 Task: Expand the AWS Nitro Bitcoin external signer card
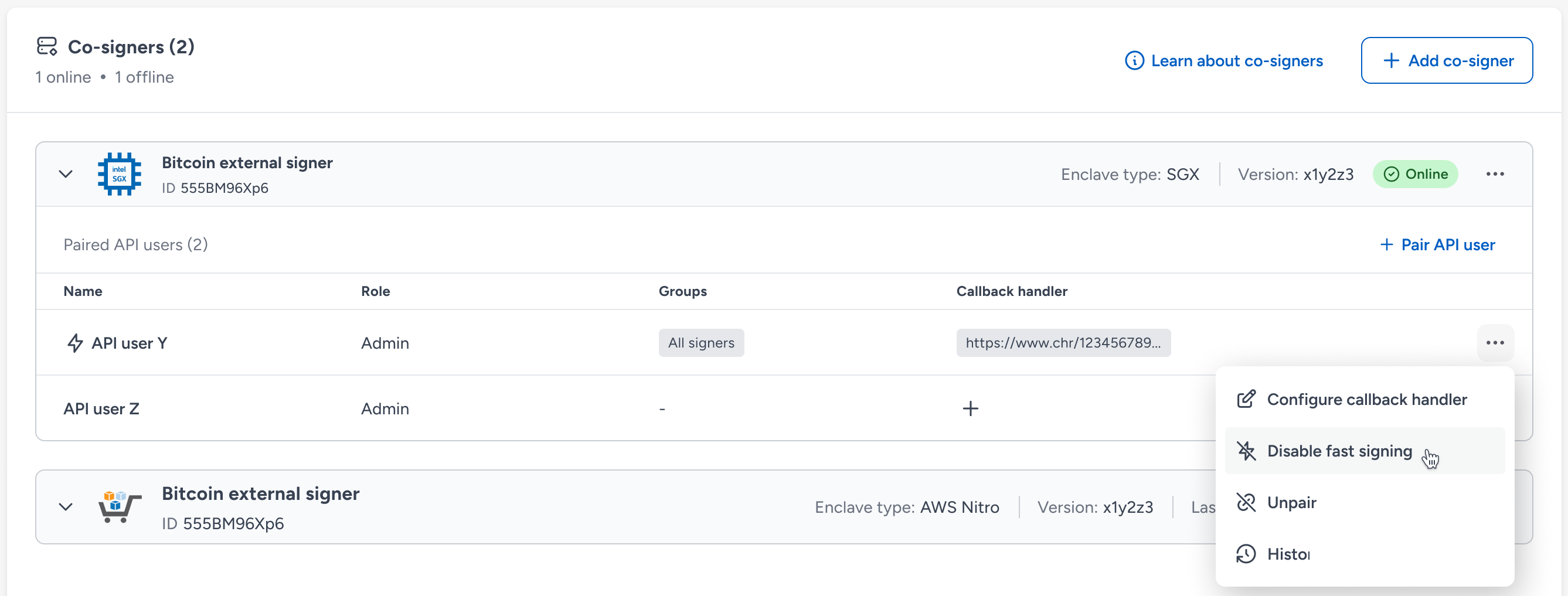click(66, 506)
